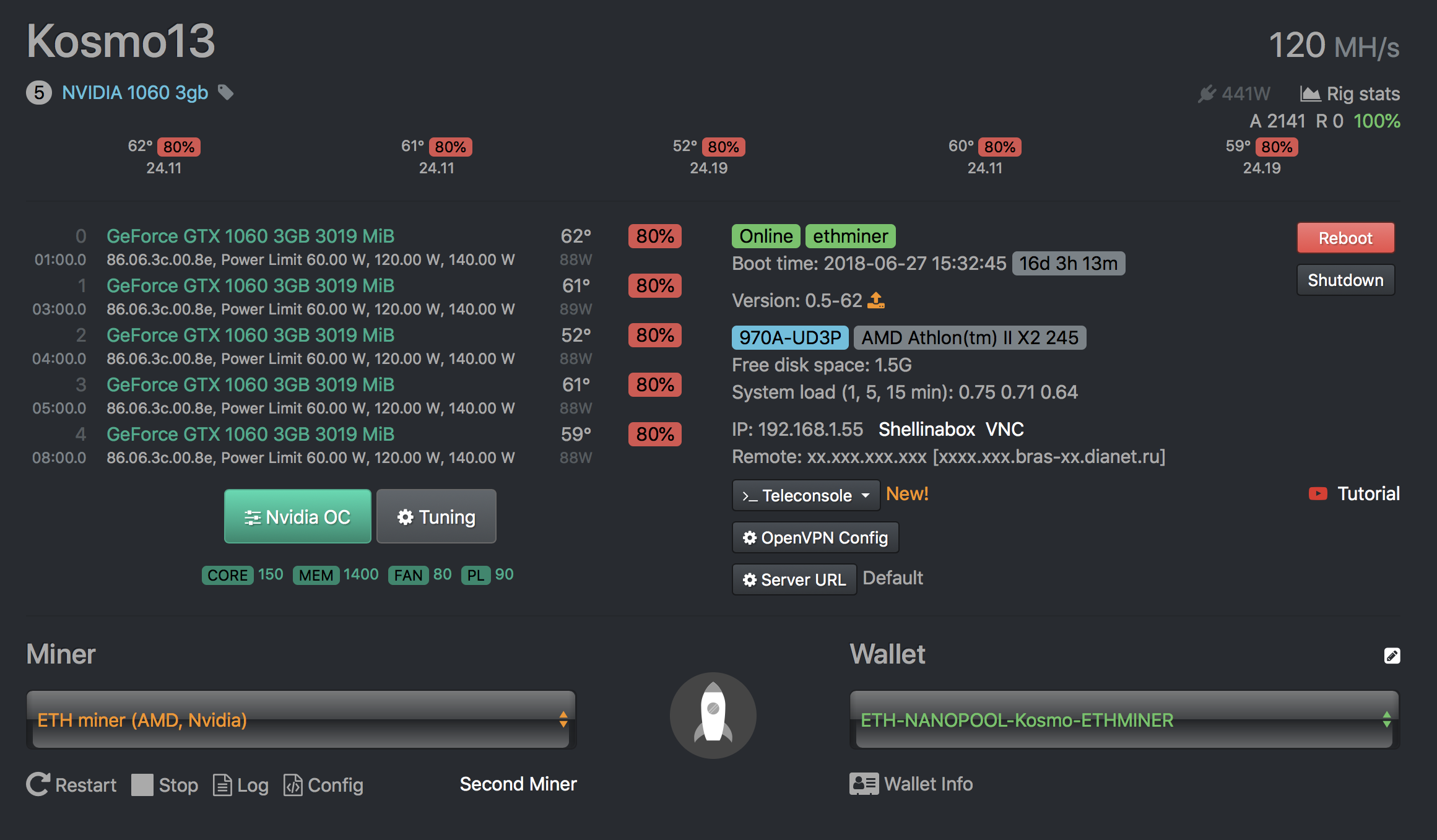The image size is (1437, 840).
Task: Open the Rig stats chart icon
Action: click(1310, 93)
